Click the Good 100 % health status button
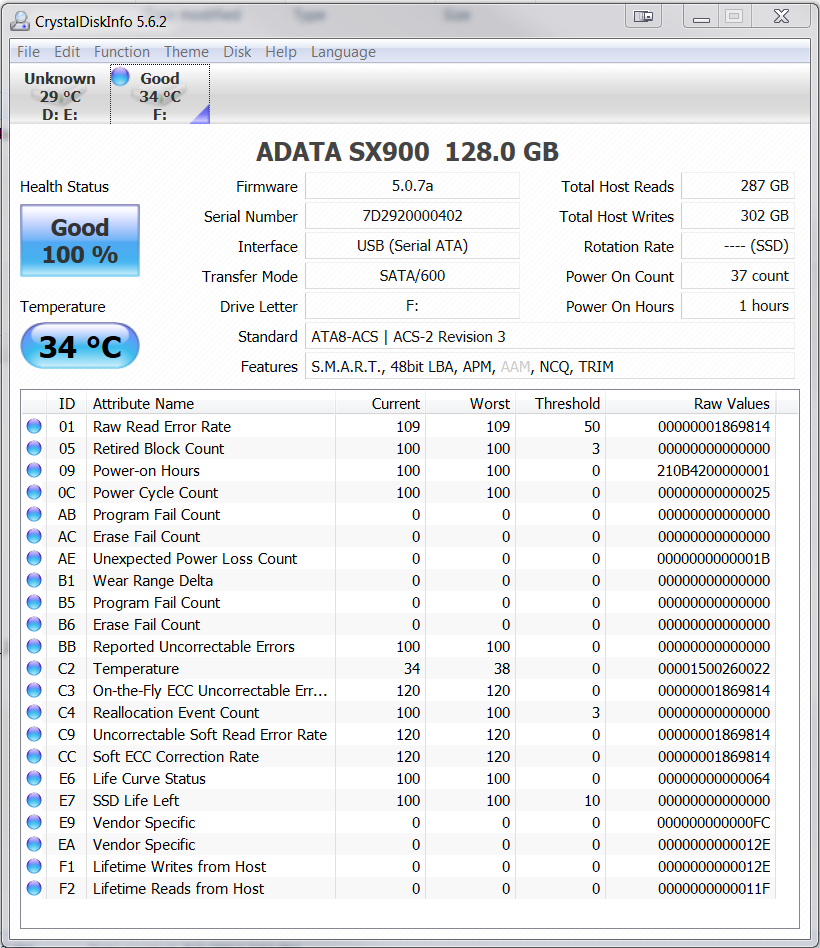820x948 pixels. [80, 241]
